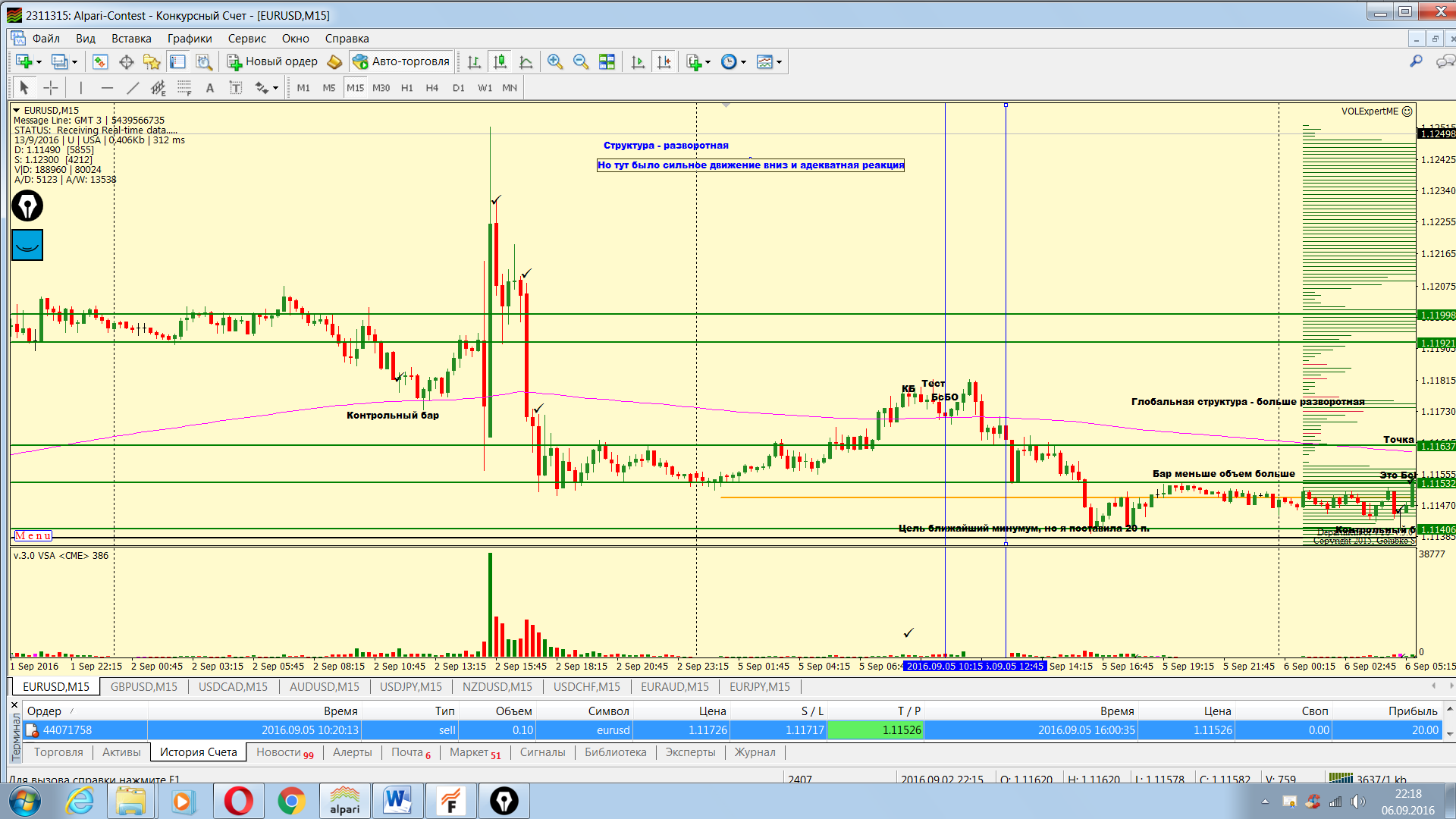Select the Crosshair cursor tool

click(x=51, y=88)
